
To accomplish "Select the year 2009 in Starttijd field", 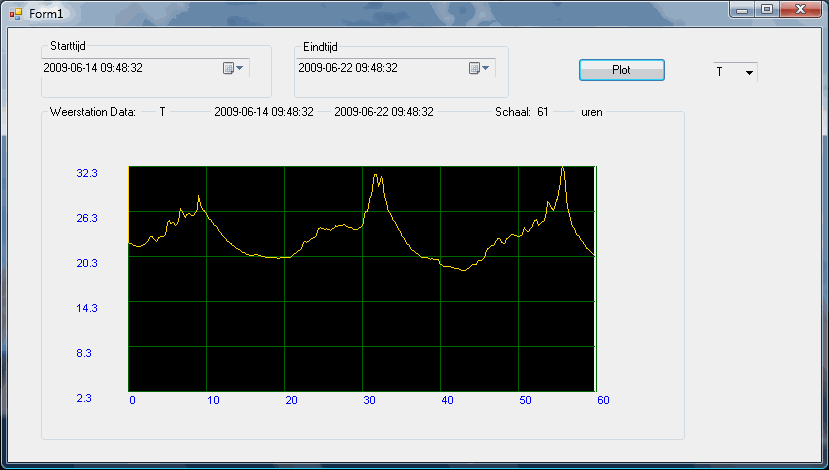I will pos(56,68).
